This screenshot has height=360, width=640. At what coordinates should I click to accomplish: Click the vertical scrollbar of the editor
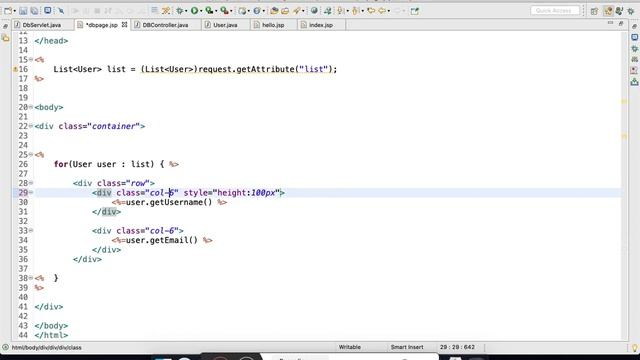pyautogui.click(x=624, y=186)
